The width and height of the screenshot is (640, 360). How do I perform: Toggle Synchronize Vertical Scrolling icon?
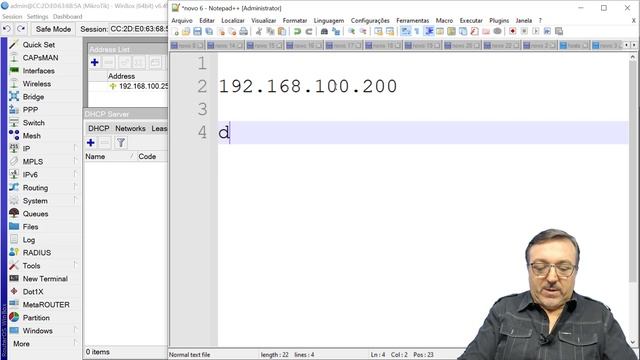pyautogui.click(x=378, y=31)
